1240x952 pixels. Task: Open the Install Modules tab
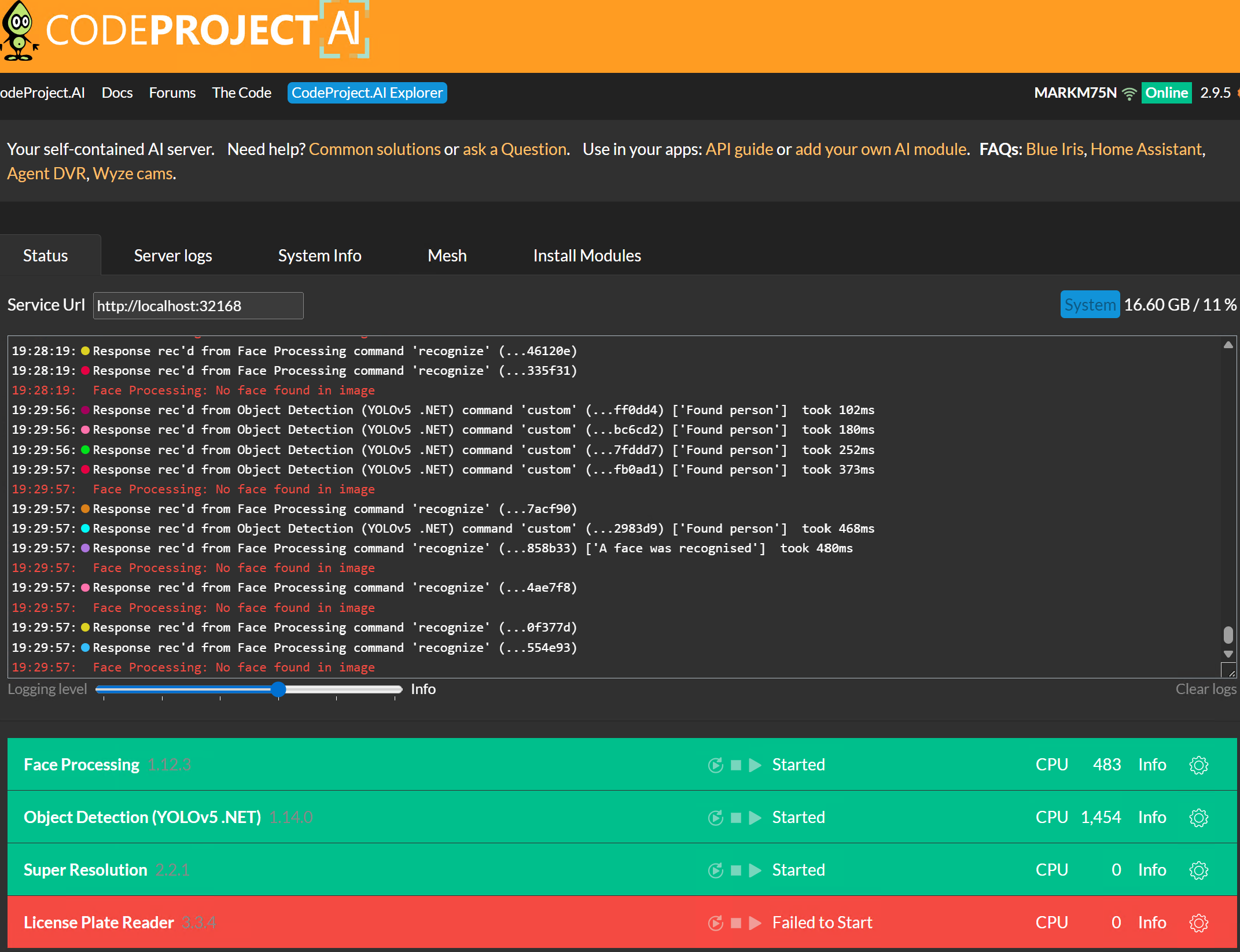(587, 256)
